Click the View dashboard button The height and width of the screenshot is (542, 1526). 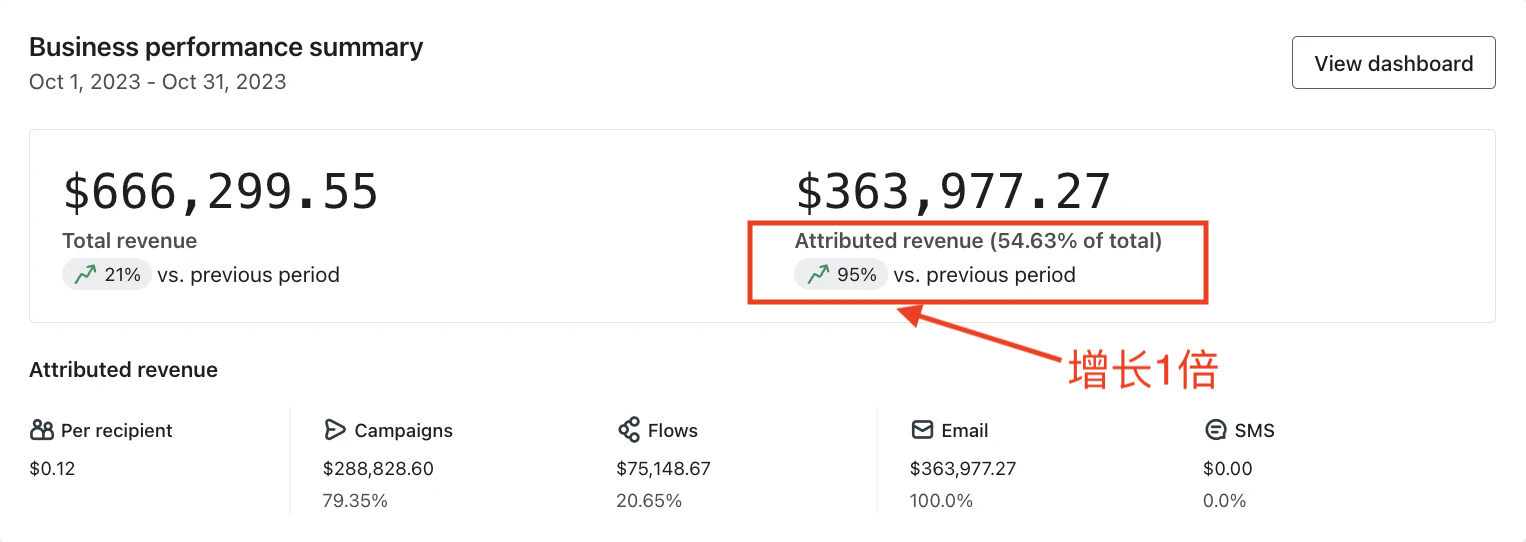1393,64
